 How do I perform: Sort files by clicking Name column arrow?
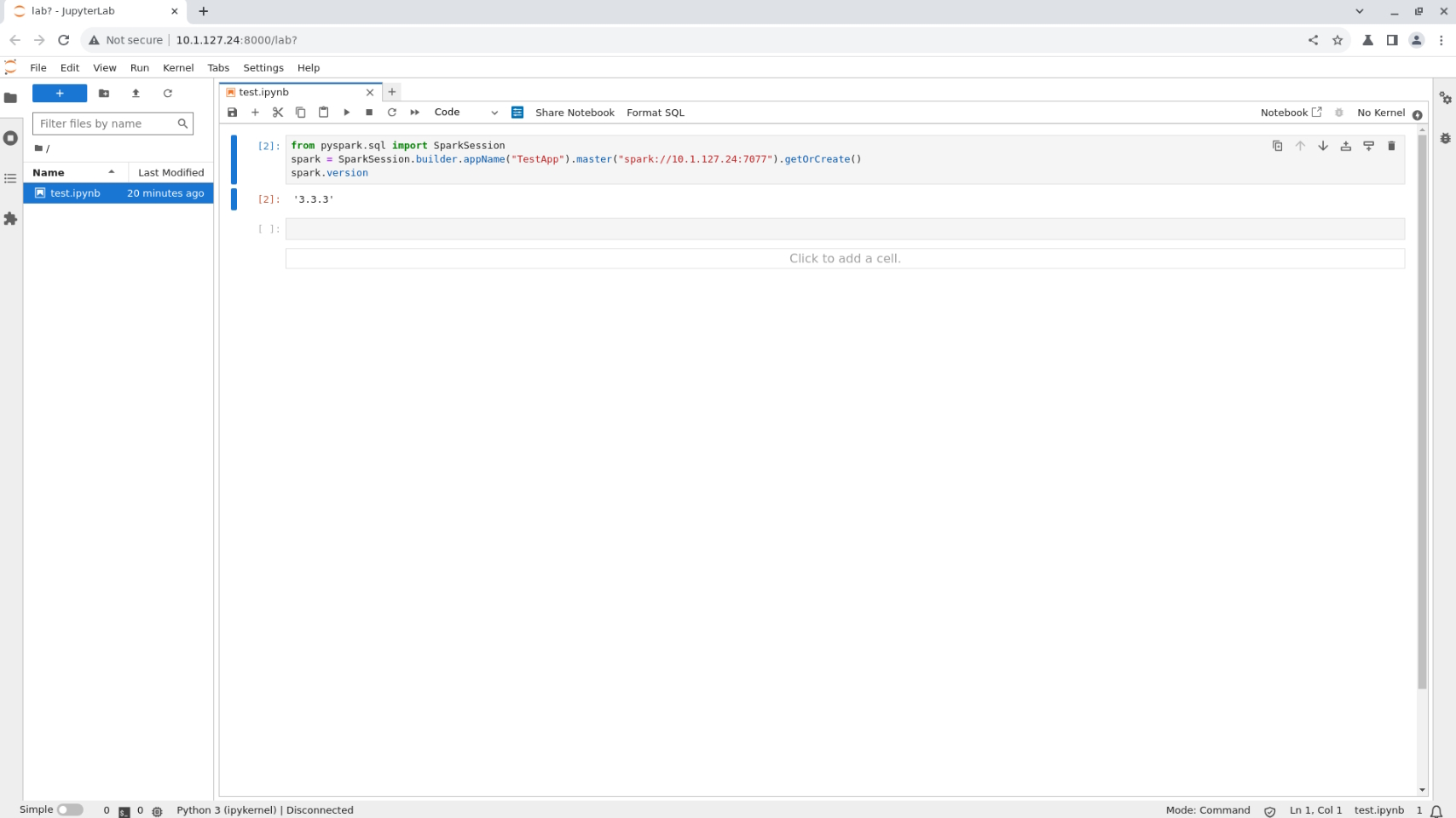[111, 171]
